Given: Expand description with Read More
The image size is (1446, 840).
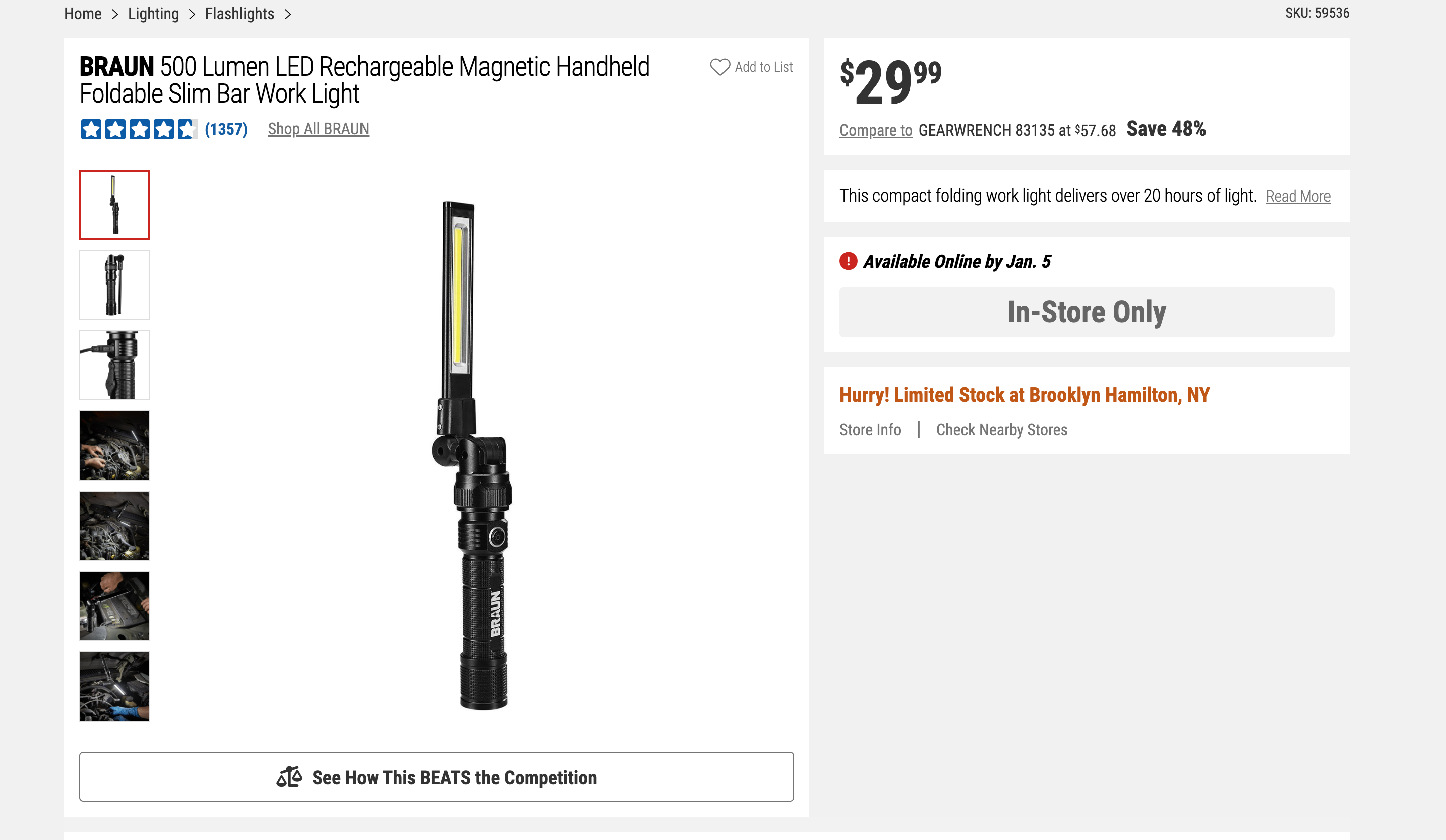Looking at the screenshot, I should coord(1298,197).
